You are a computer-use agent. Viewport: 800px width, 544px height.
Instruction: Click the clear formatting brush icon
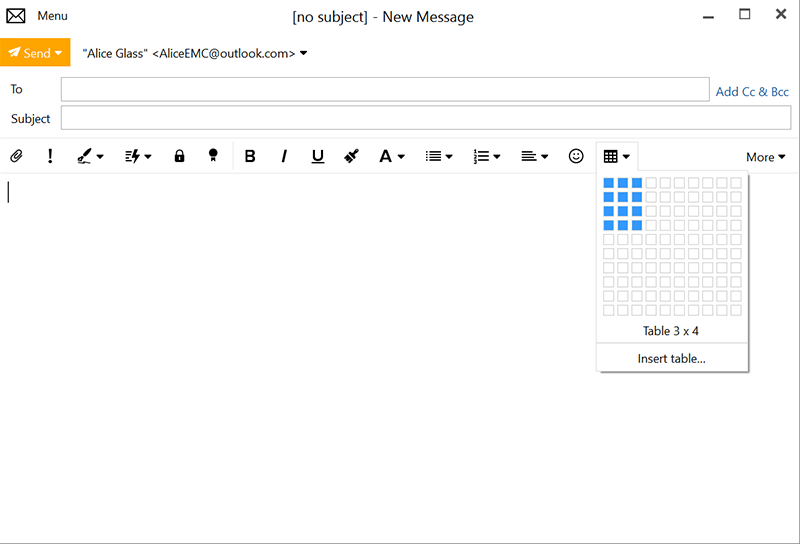(x=352, y=156)
